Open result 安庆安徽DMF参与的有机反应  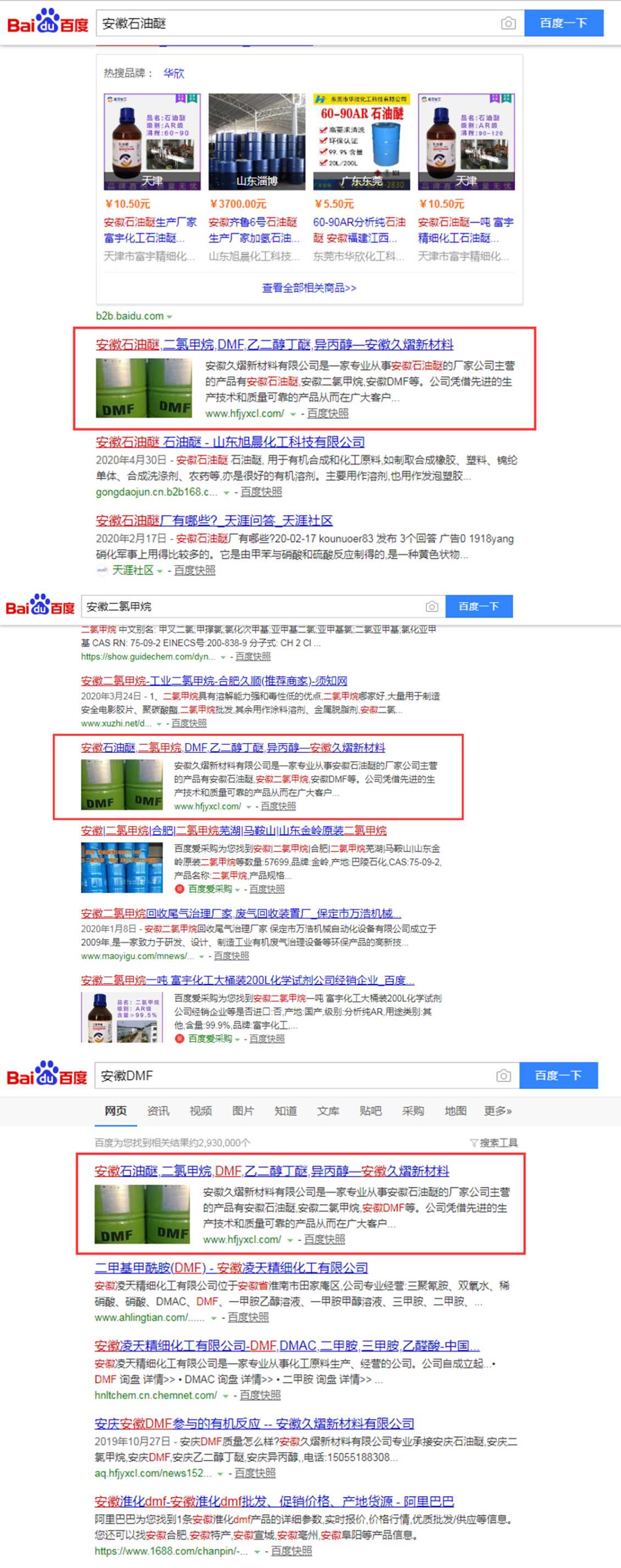[x=254, y=1423]
